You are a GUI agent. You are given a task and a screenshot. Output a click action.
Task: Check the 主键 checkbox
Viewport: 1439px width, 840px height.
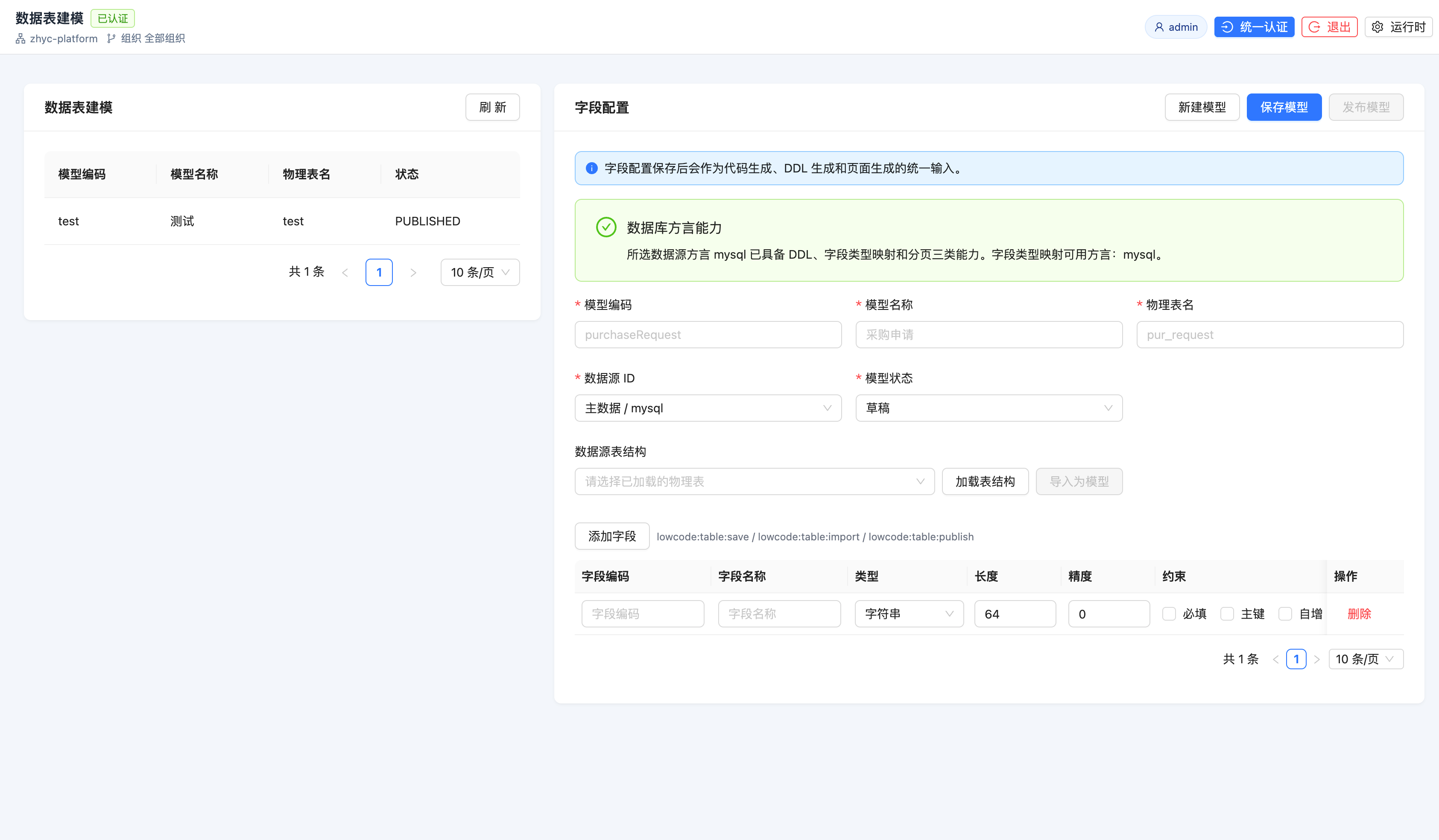[1227, 613]
